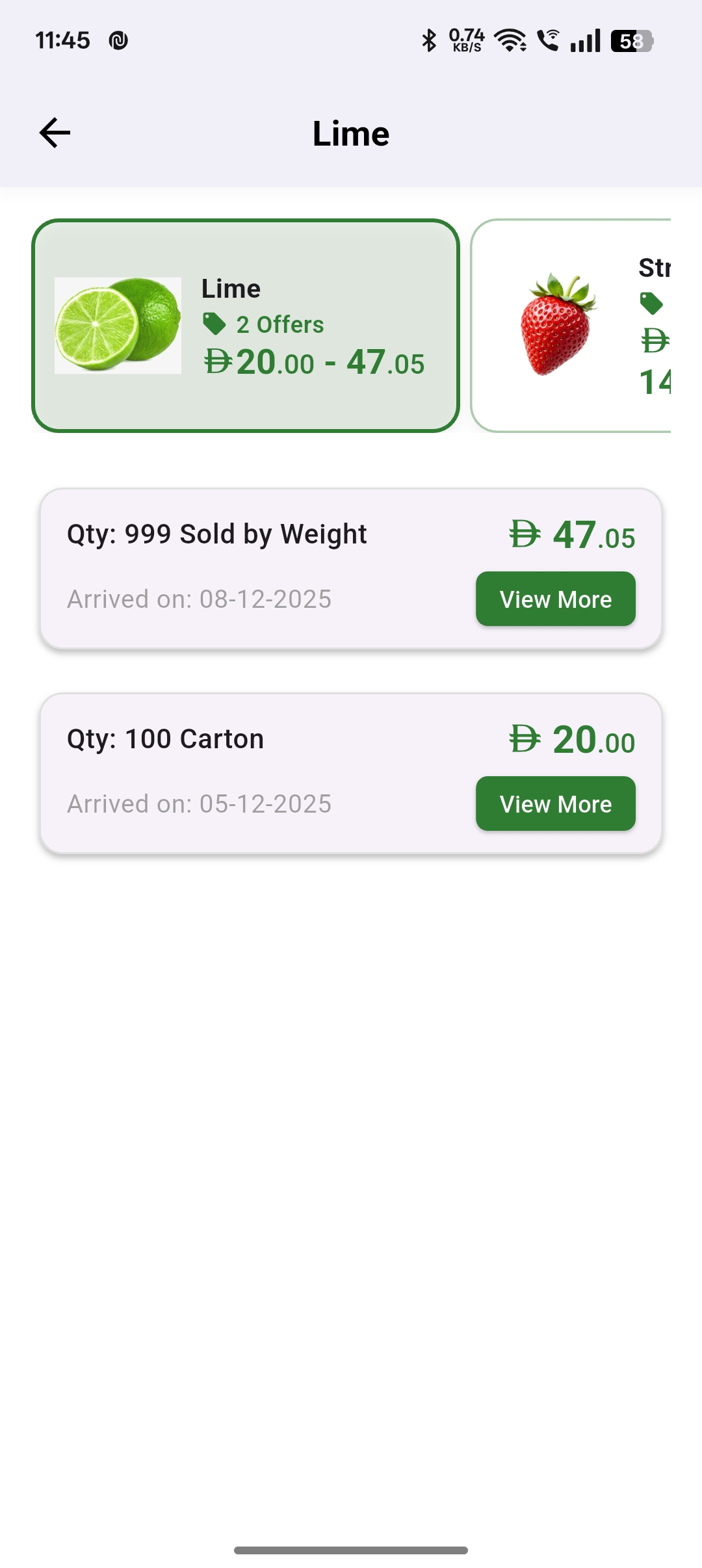Tap the back arrow icon
This screenshot has height=1568, width=702.
tap(55, 133)
